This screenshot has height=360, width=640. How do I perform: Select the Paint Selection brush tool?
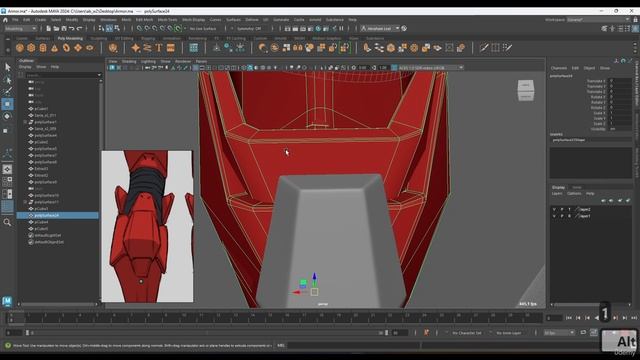7,91
